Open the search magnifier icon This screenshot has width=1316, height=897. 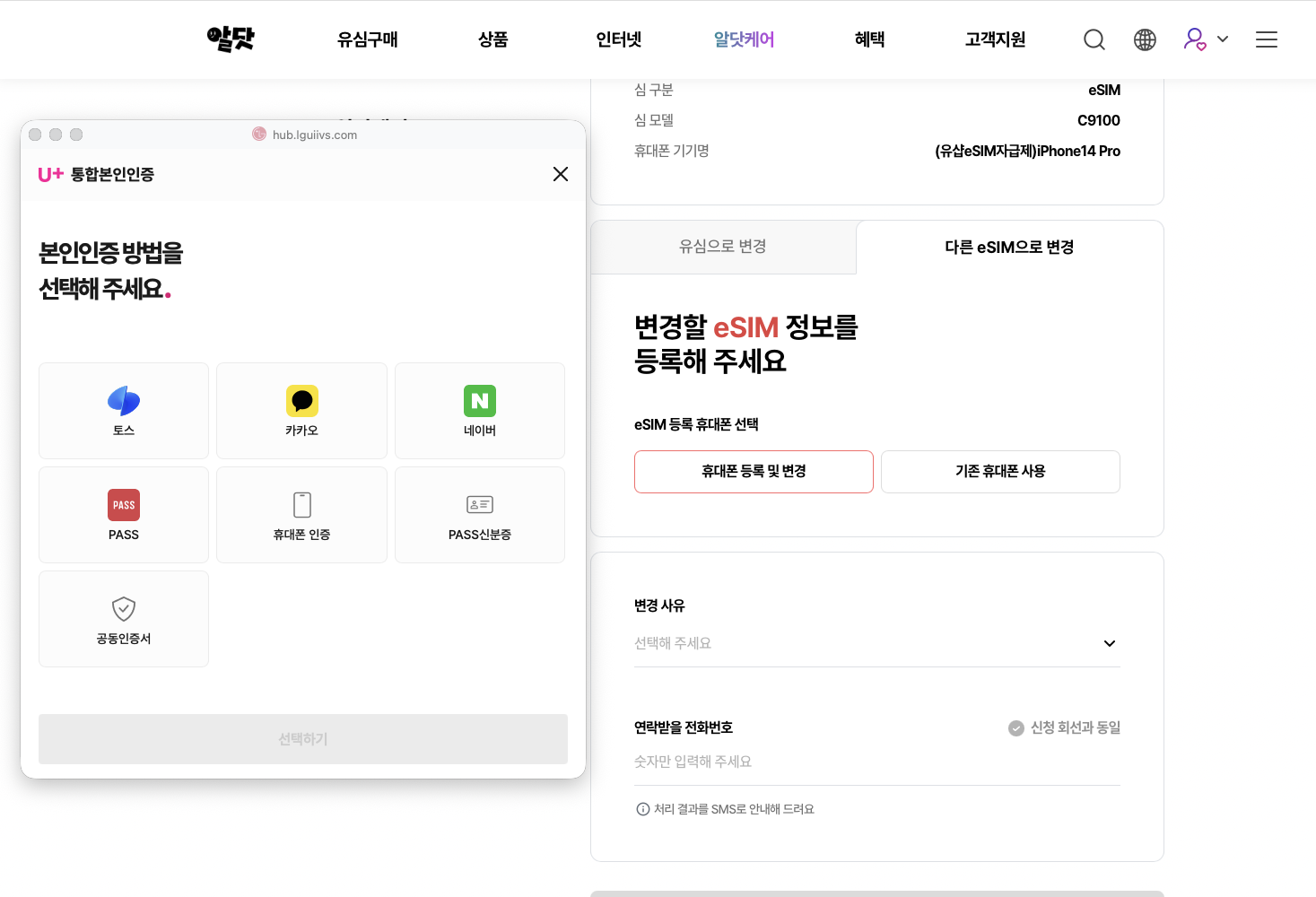point(1094,39)
